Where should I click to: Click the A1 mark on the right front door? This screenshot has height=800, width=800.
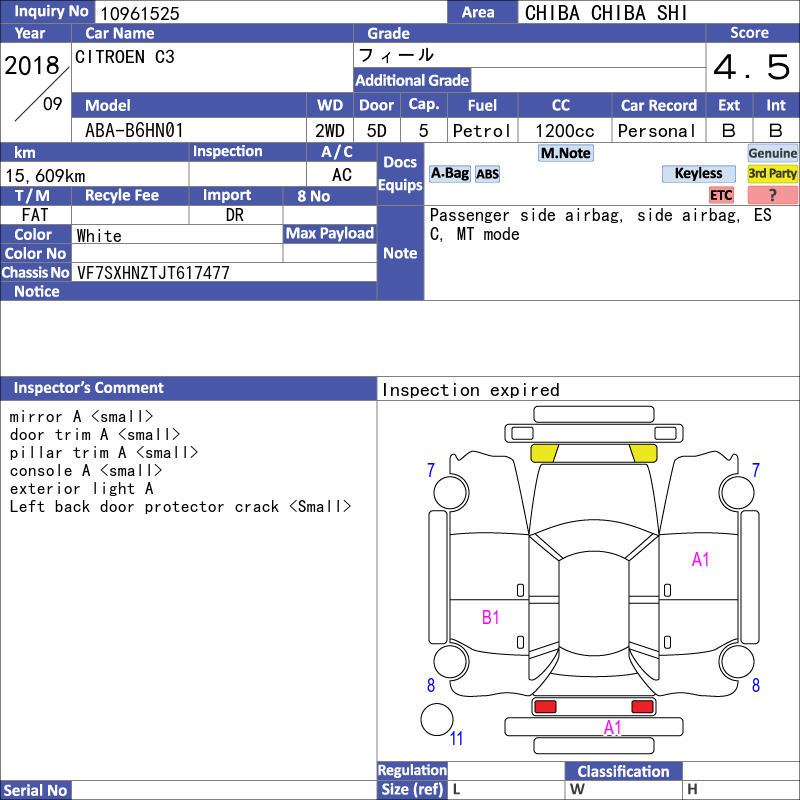(701, 560)
